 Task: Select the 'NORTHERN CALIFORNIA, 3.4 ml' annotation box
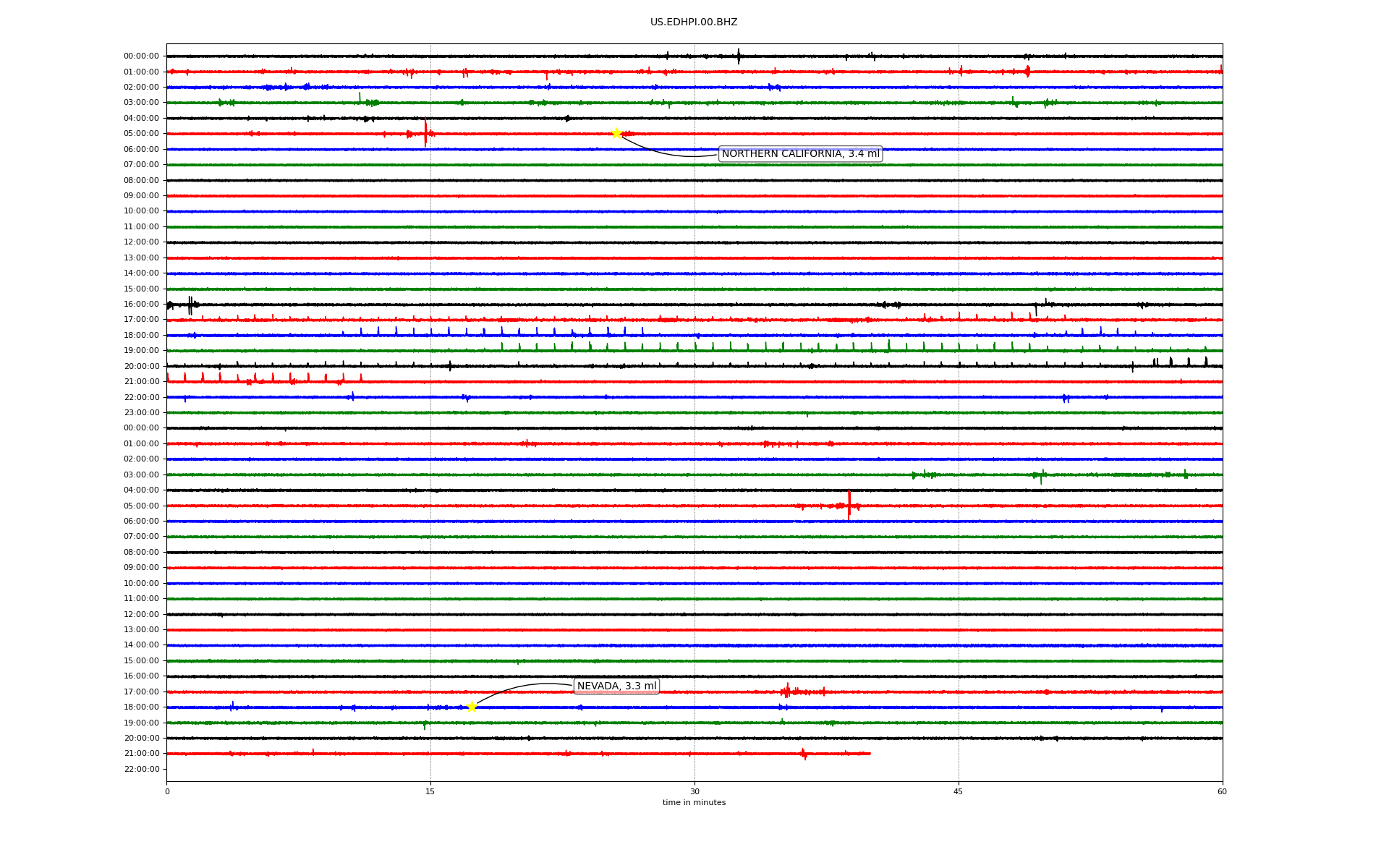click(x=800, y=154)
